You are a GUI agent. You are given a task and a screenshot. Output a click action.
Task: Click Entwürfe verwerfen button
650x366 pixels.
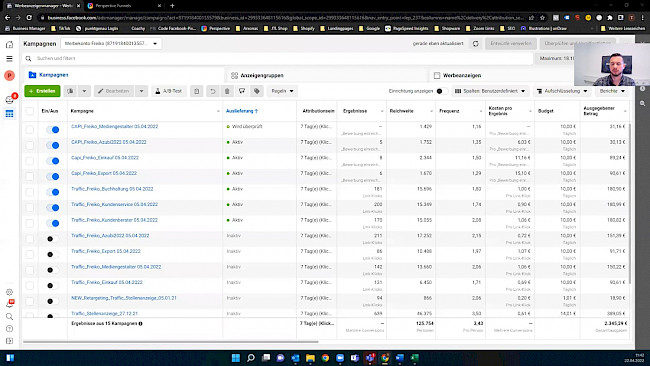(511, 44)
